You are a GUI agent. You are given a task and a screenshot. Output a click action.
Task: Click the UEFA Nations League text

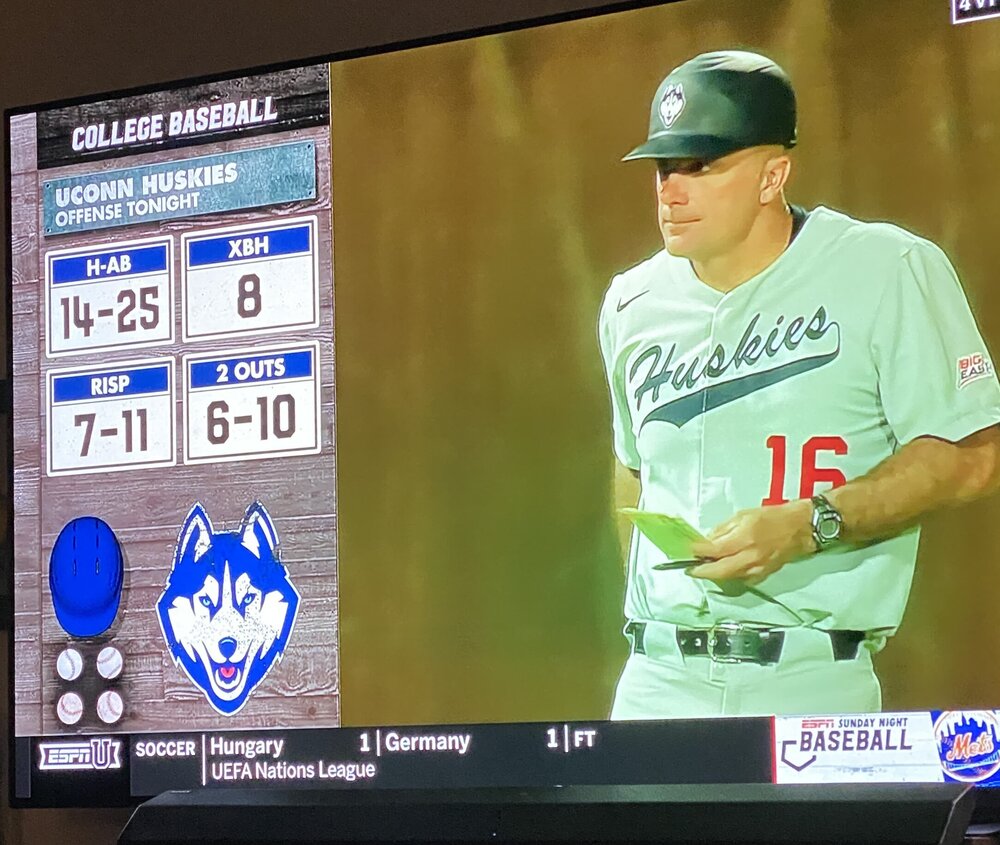293,771
